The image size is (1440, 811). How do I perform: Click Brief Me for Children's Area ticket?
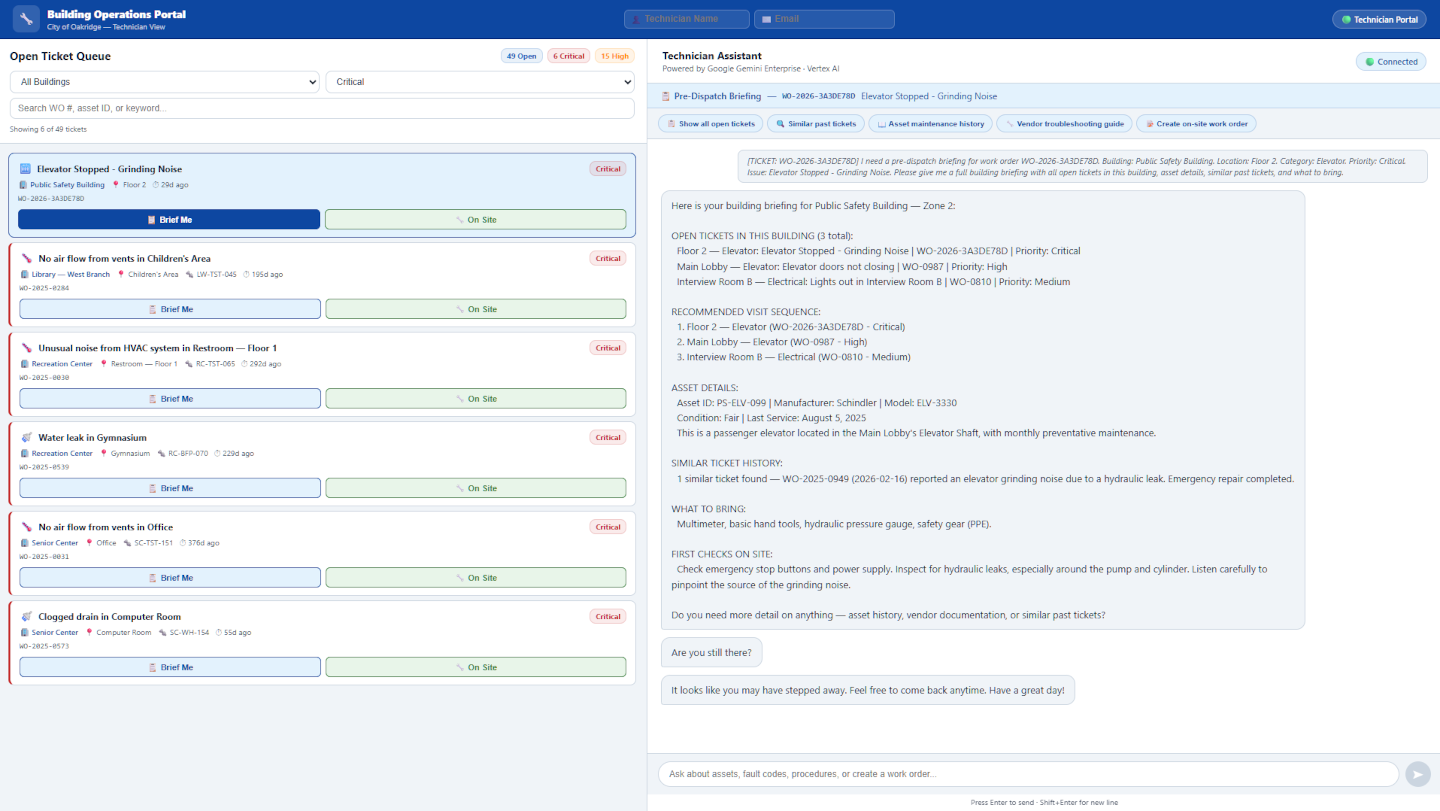point(170,309)
